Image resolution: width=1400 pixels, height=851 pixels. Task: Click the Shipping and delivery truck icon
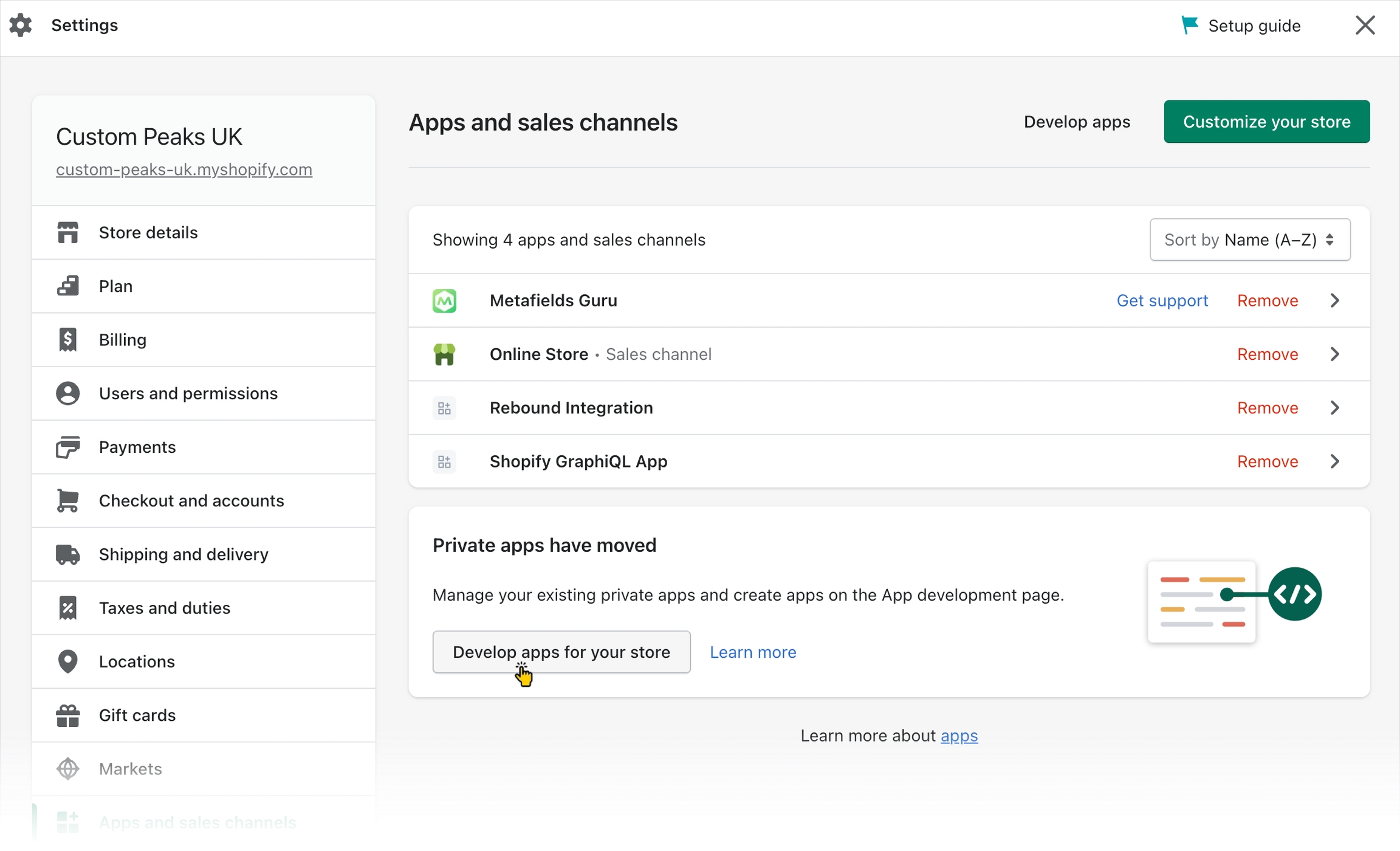[x=67, y=554]
